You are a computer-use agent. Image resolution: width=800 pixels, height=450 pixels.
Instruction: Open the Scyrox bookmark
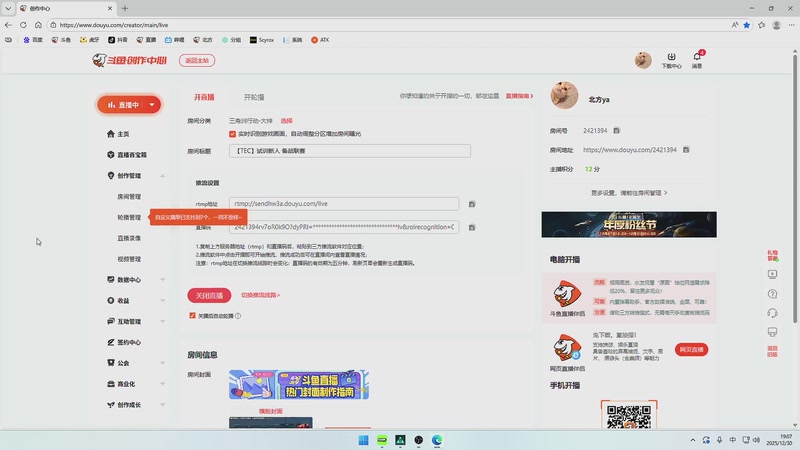pos(262,40)
